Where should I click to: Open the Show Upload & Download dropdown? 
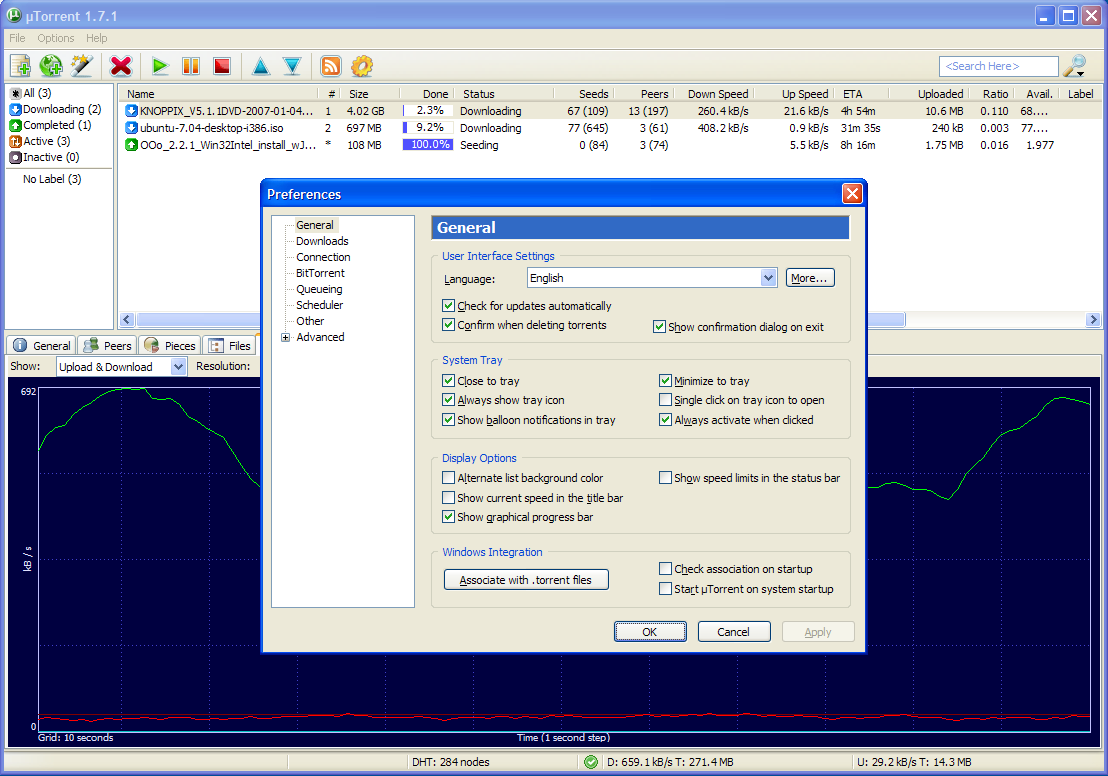click(122, 367)
